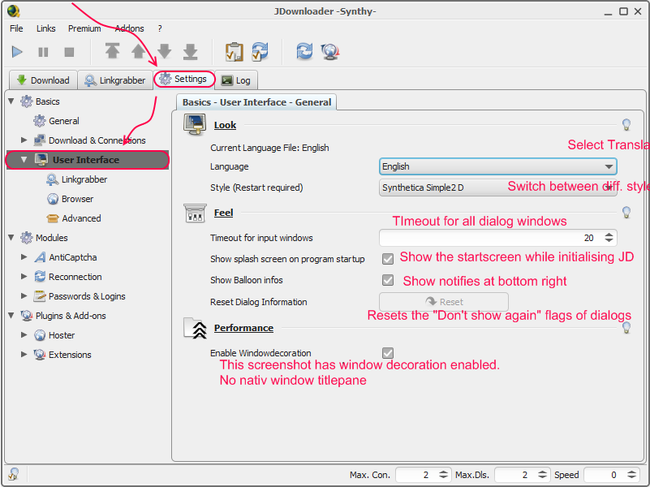Screen dimensions: 650x487
Task: Click the blue reconnect arrows icon
Action: click(305, 51)
